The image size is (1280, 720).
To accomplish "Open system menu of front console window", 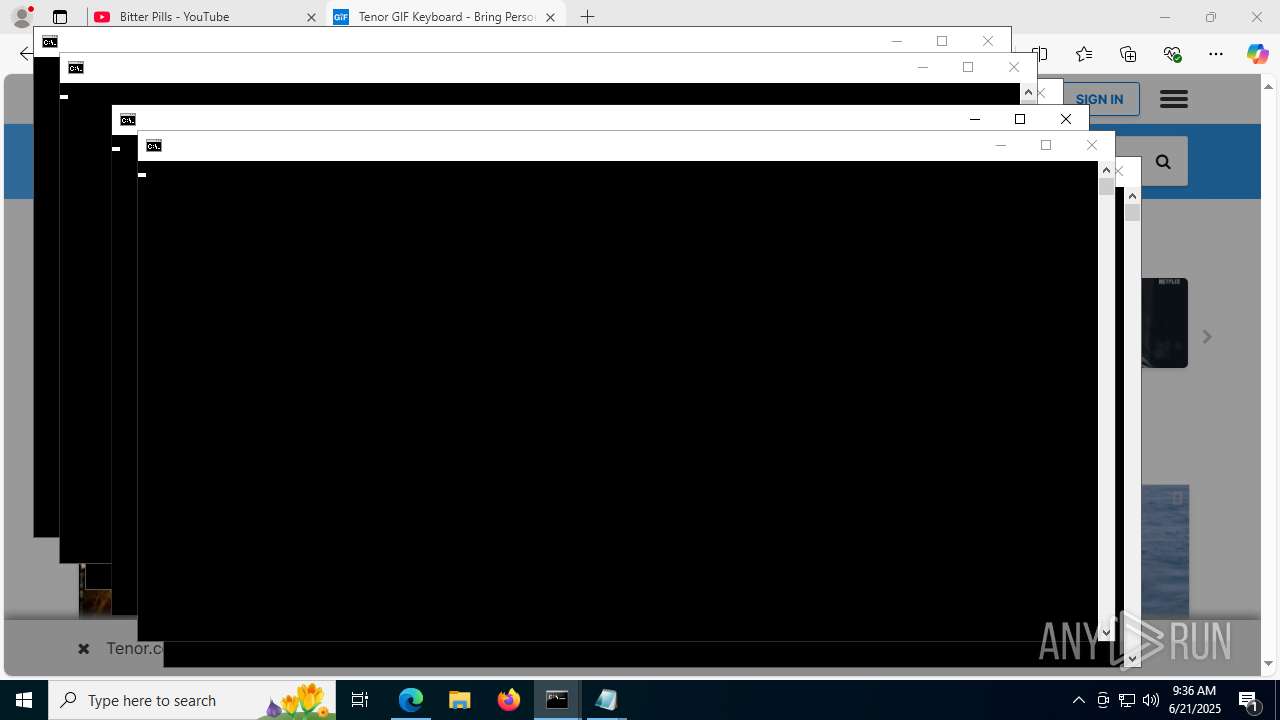I will (x=154, y=145).
